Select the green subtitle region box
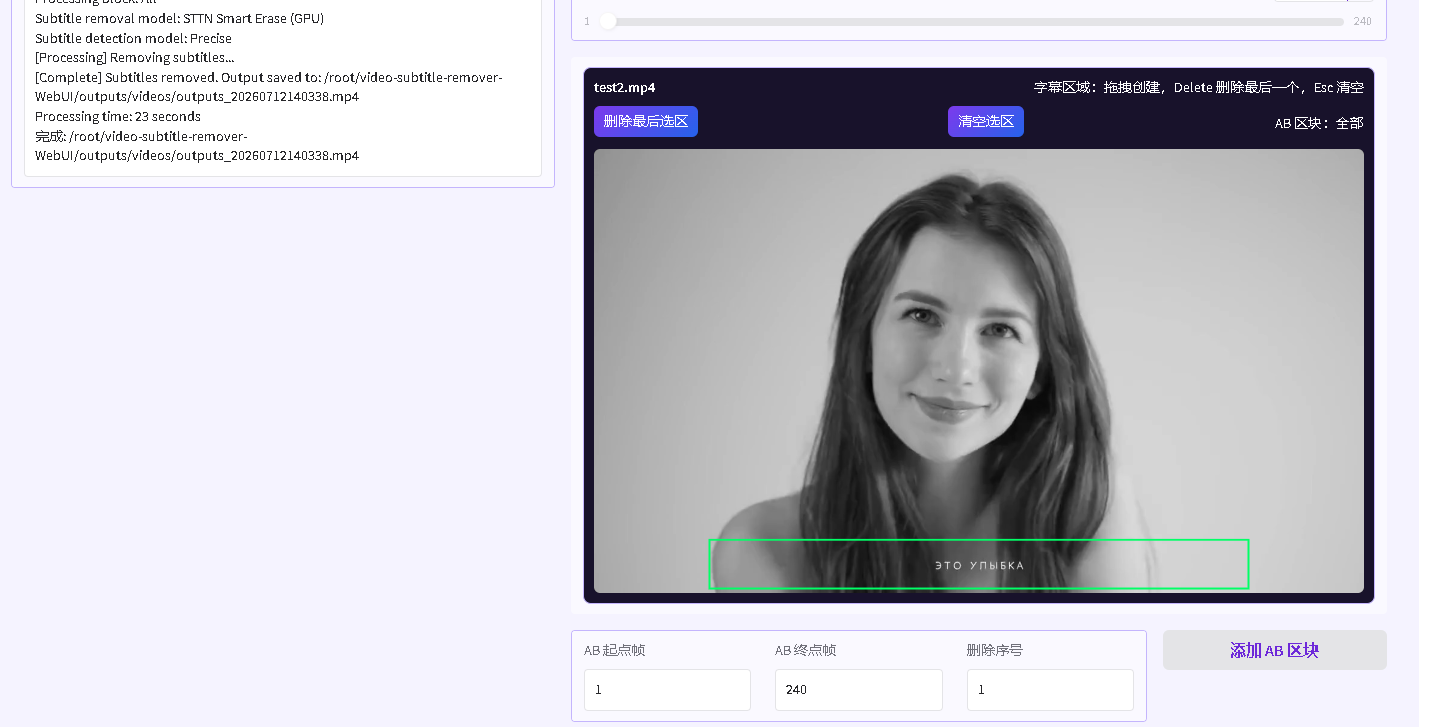The image size is (1450, 727). click(979, 564)
